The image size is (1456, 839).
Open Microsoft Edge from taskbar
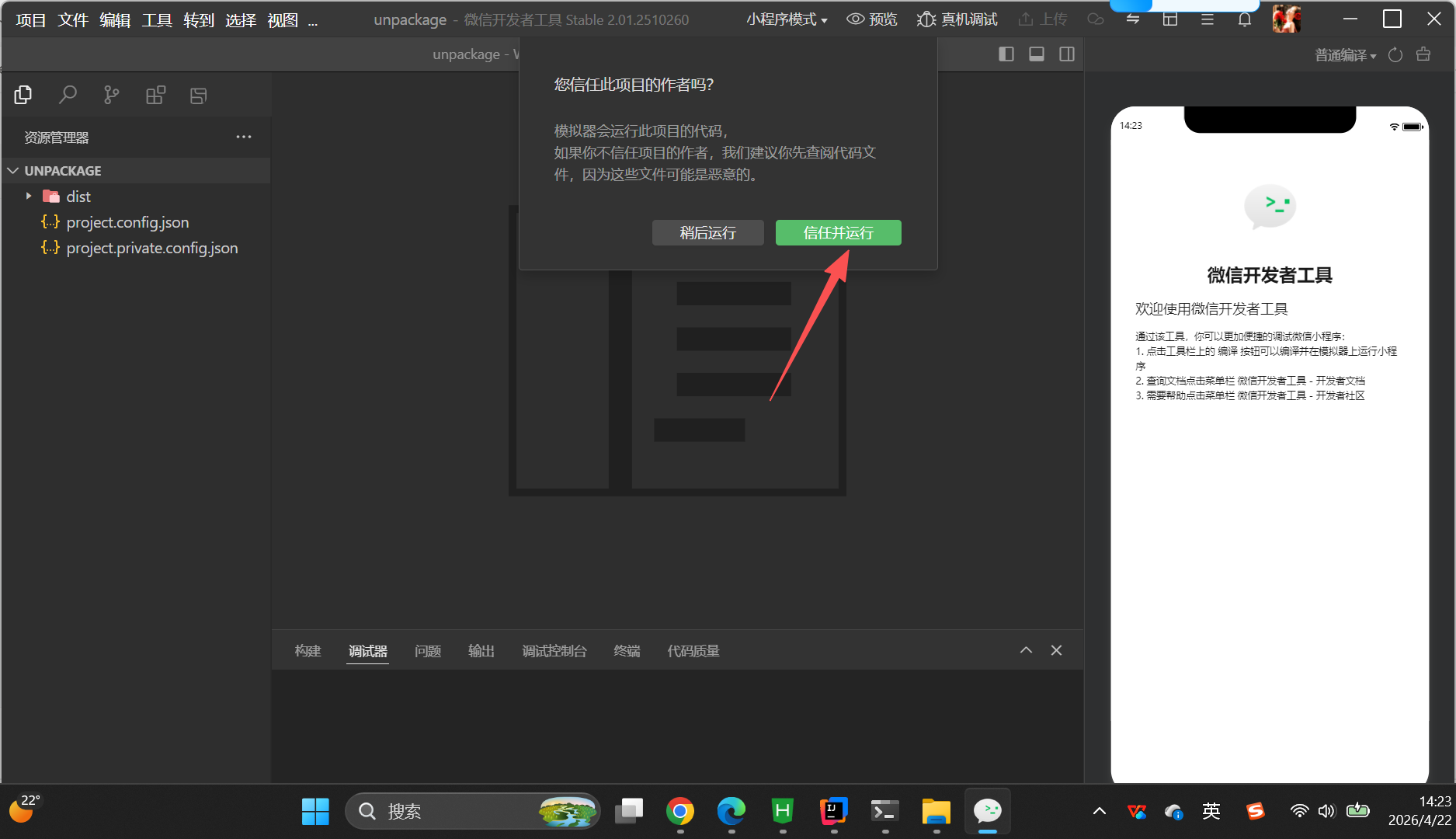(x=731, y=811)
